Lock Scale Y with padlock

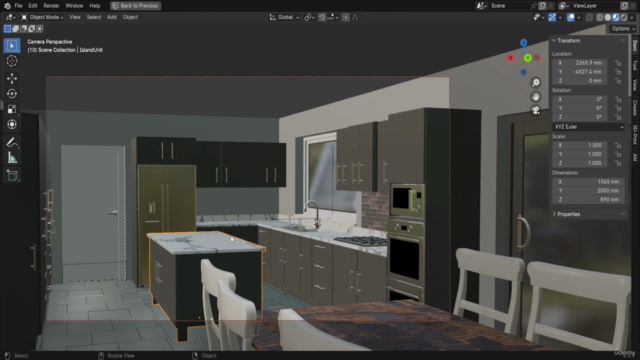pyautogui.click(x=618, y=154)
